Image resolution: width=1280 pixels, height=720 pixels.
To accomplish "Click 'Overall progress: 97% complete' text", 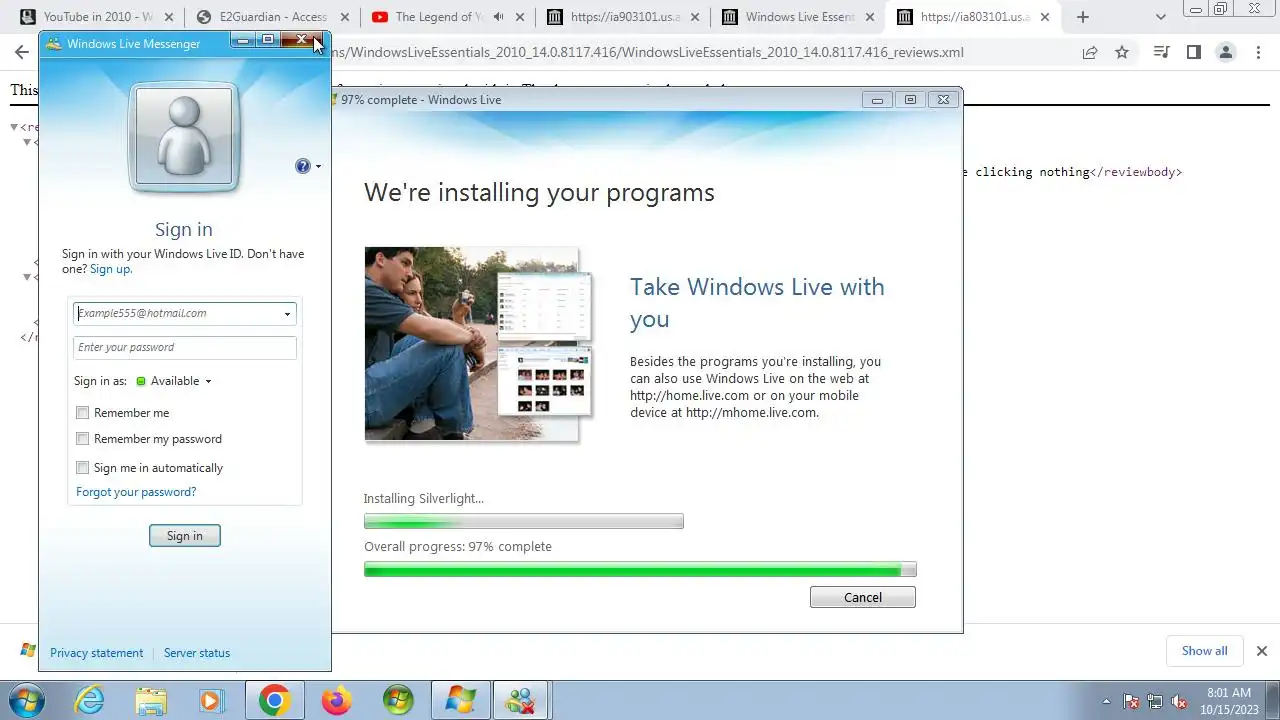I will click(x=458, y=546).
